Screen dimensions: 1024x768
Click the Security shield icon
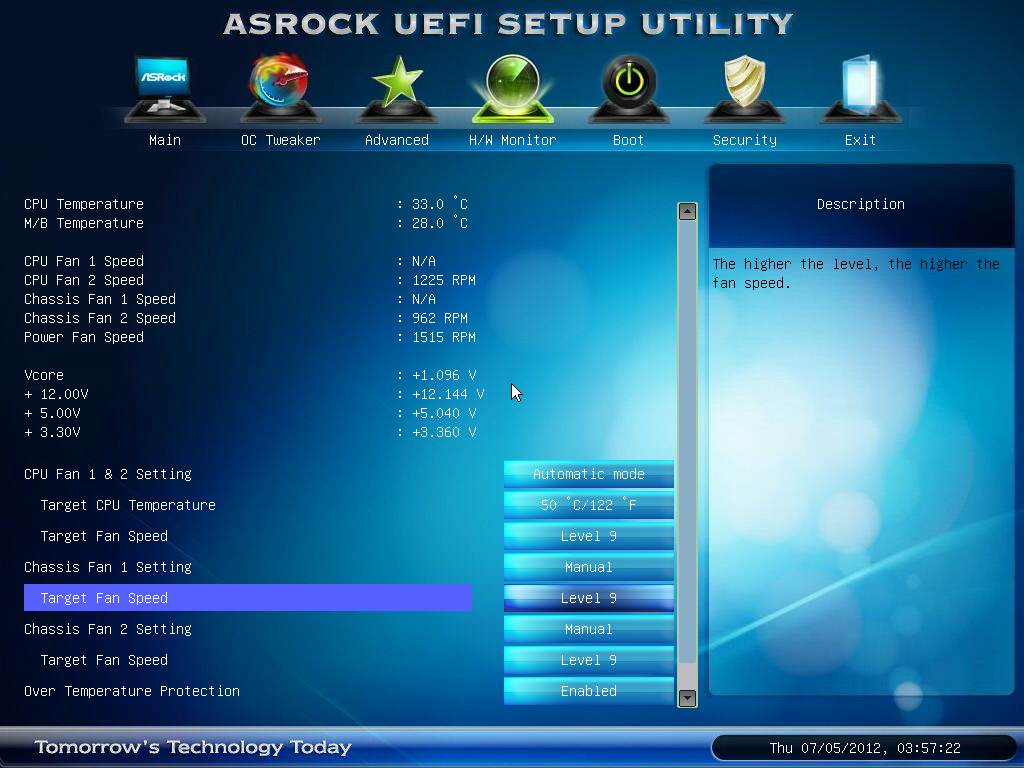tap(744, 89)
